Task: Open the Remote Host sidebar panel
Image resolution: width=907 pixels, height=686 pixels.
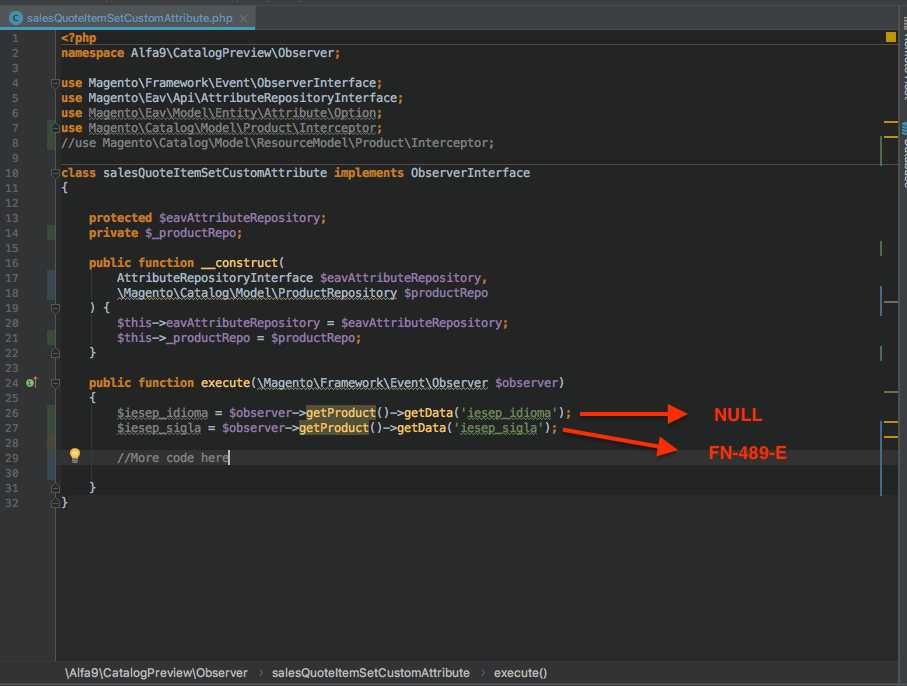Action: (903, 60)
